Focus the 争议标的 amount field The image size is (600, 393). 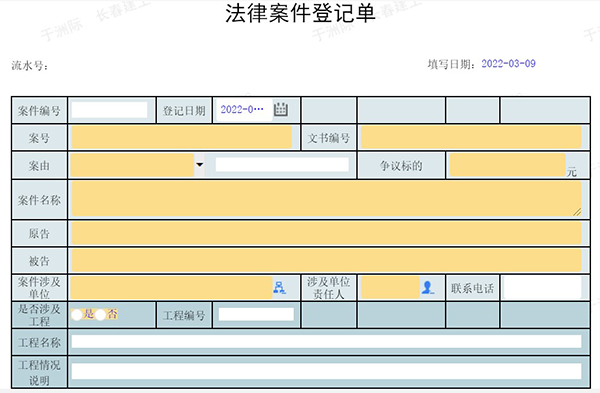[507, 165]
